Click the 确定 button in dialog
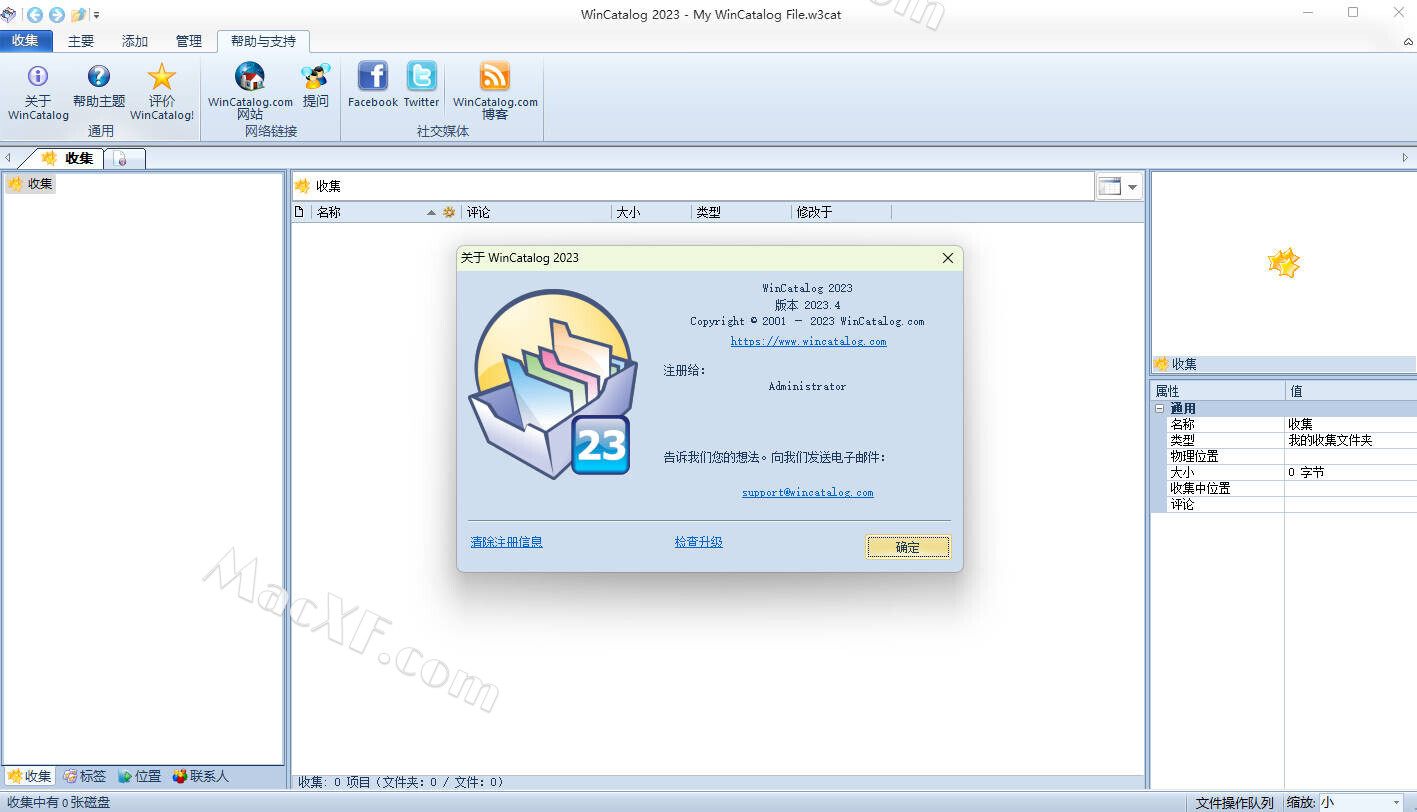This screenshot has width=1417, height=812. (x=907, y=547)
